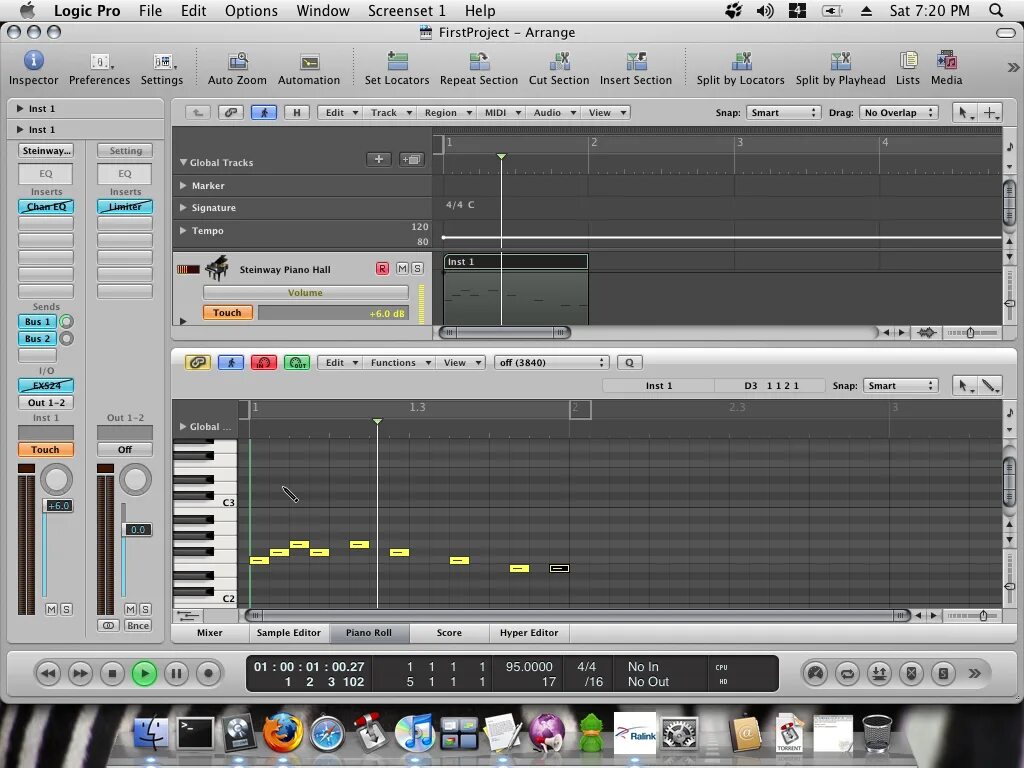This screenshot has height=768, width=1024.
Task: Open the Mixer tab
Action: 210,633
